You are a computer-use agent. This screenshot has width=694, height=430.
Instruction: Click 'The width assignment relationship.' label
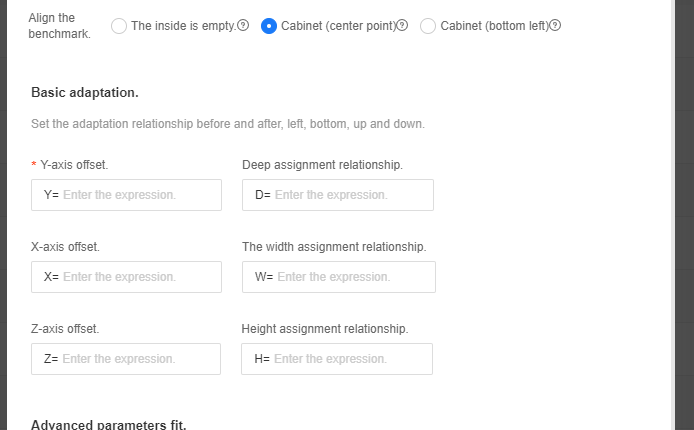coord(334,246)
